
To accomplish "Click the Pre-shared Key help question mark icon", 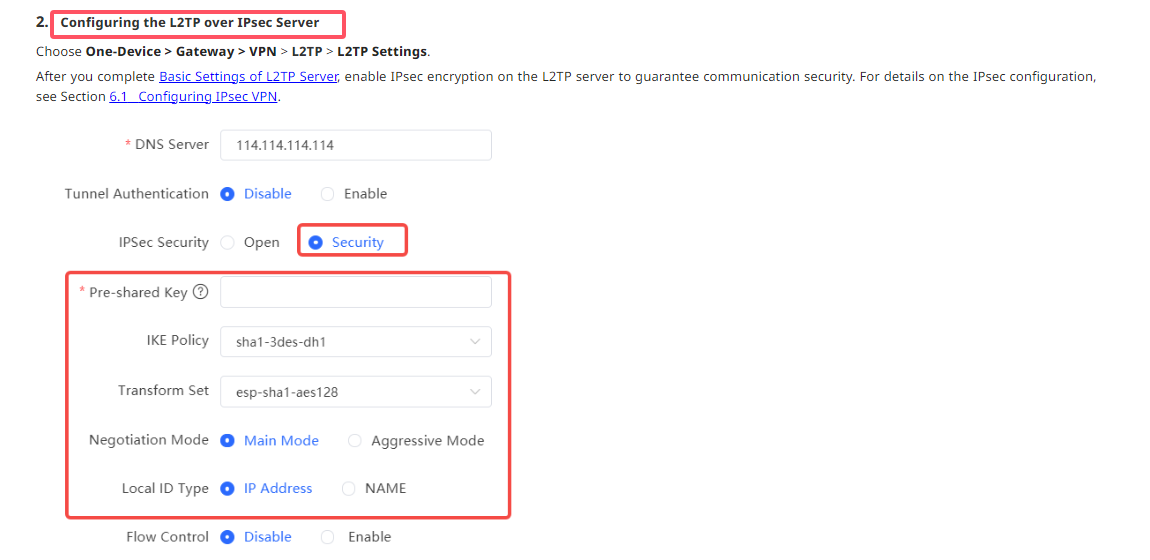I will pyautogui.click(x=200, y=292).
